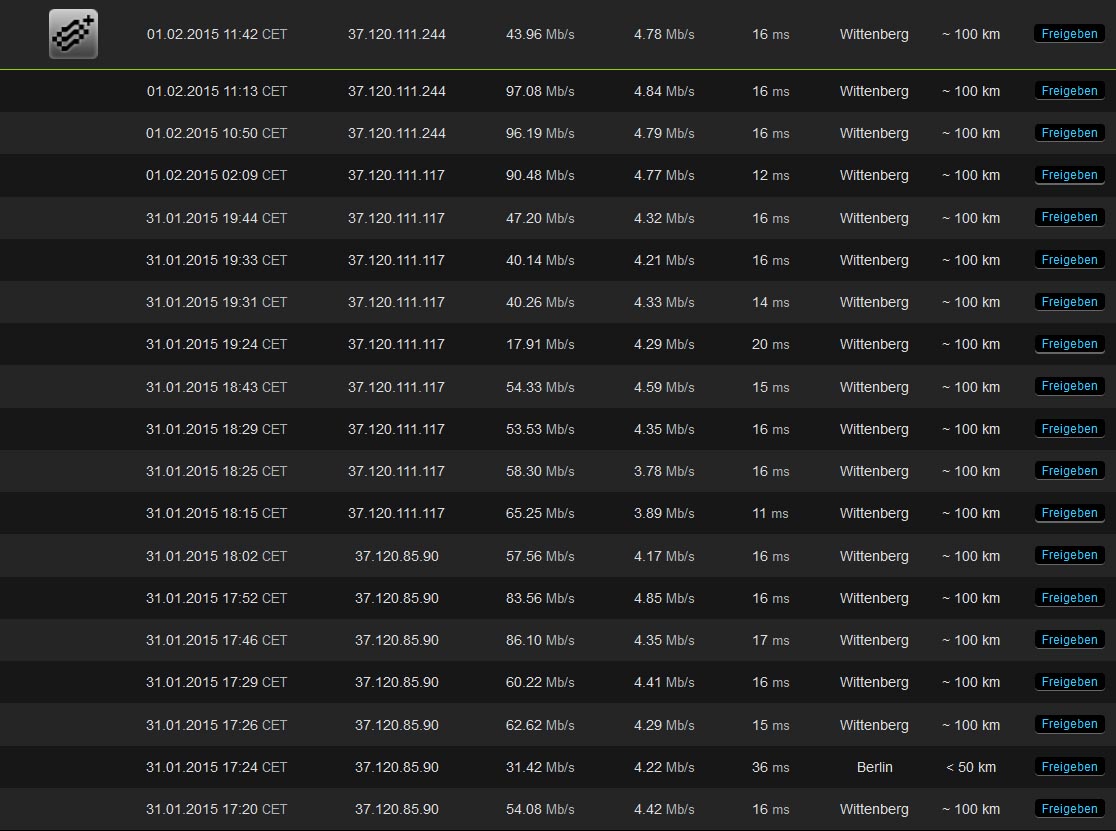Click the 12 ms ping value

(x=770, y=175)
